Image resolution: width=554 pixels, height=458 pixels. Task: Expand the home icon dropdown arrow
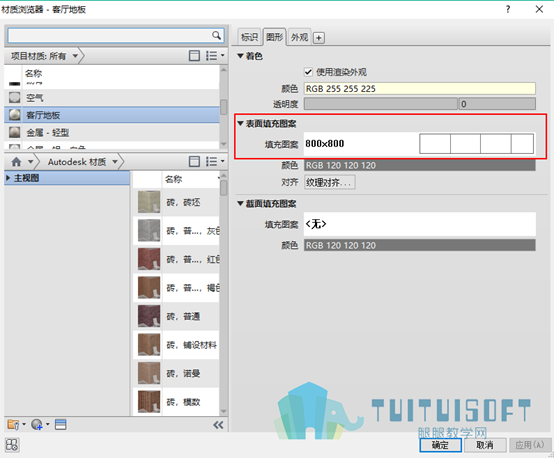coord(30,162)
